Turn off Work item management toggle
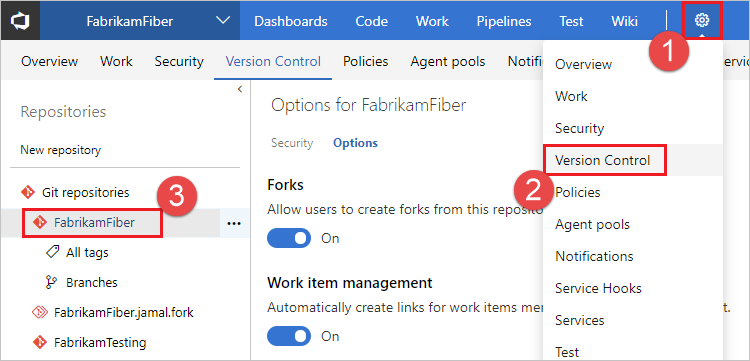 click(289, 336)
